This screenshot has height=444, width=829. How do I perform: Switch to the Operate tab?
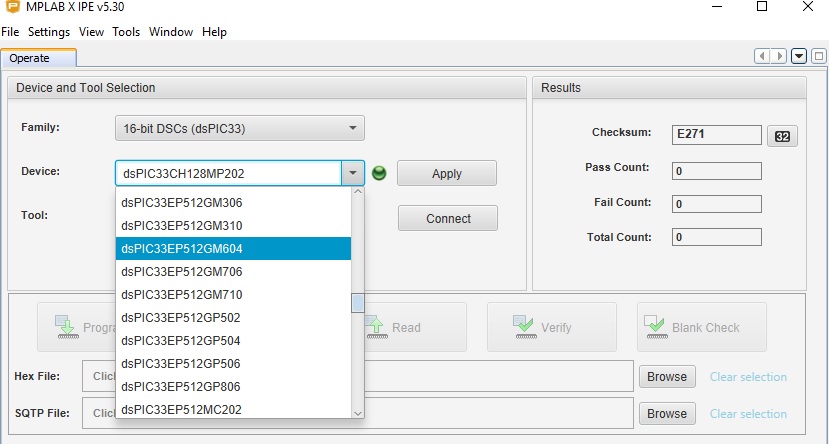(x=30, y=58)
